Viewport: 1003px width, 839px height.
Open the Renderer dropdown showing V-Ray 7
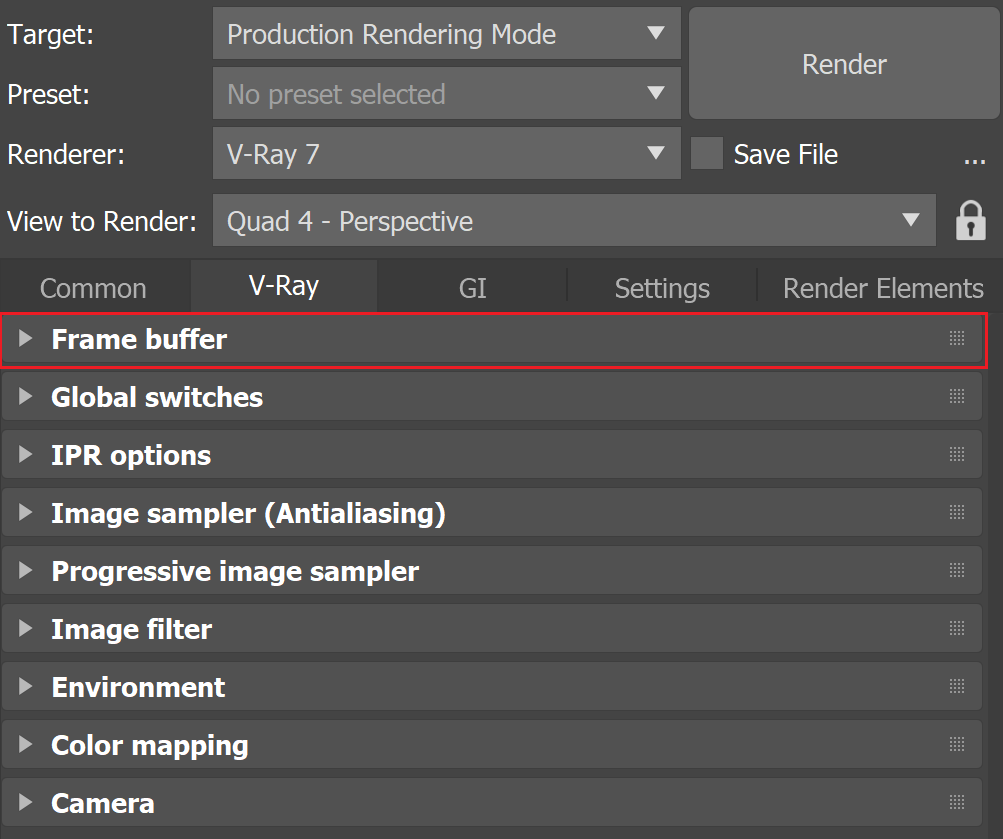[446, 153]
